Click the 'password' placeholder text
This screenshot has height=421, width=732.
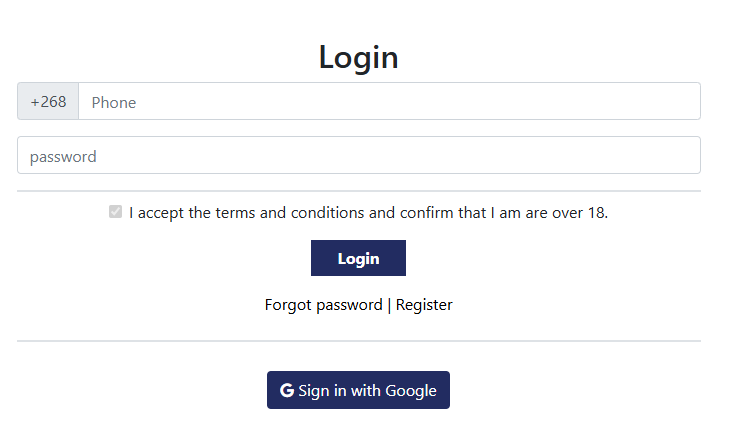click(63, 157)
